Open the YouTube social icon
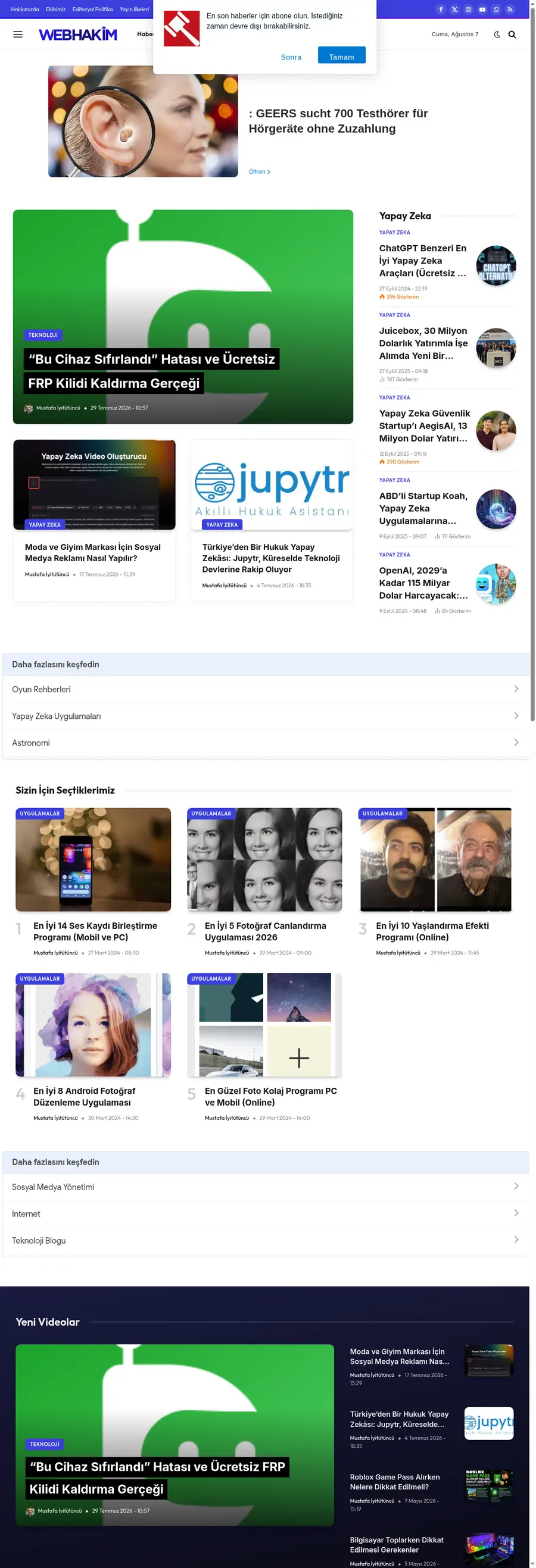Image resolution: width=536 pixels, height=1568 pixels. (x=482, y=9)
